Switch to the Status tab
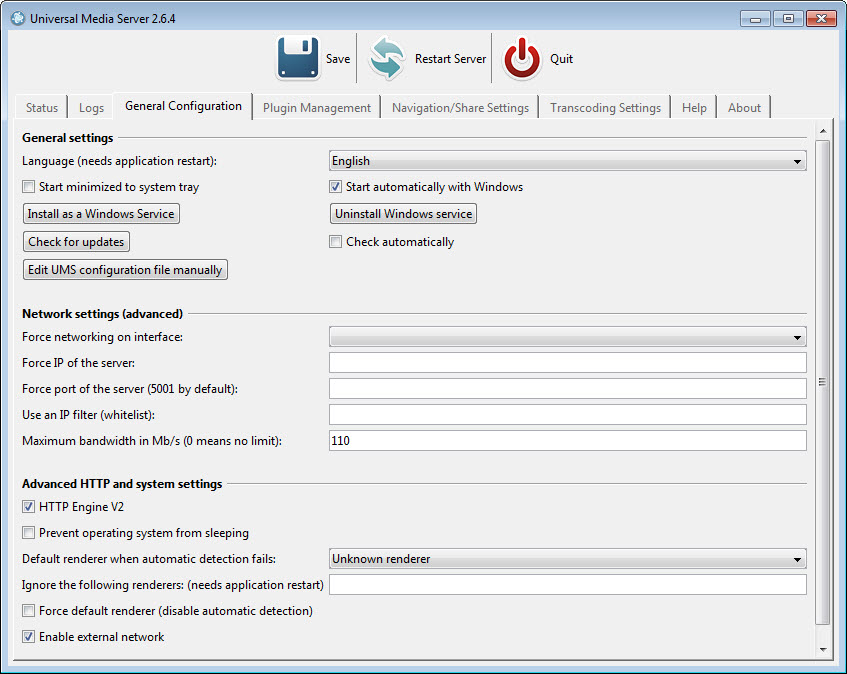 click(x=42, y=107)
